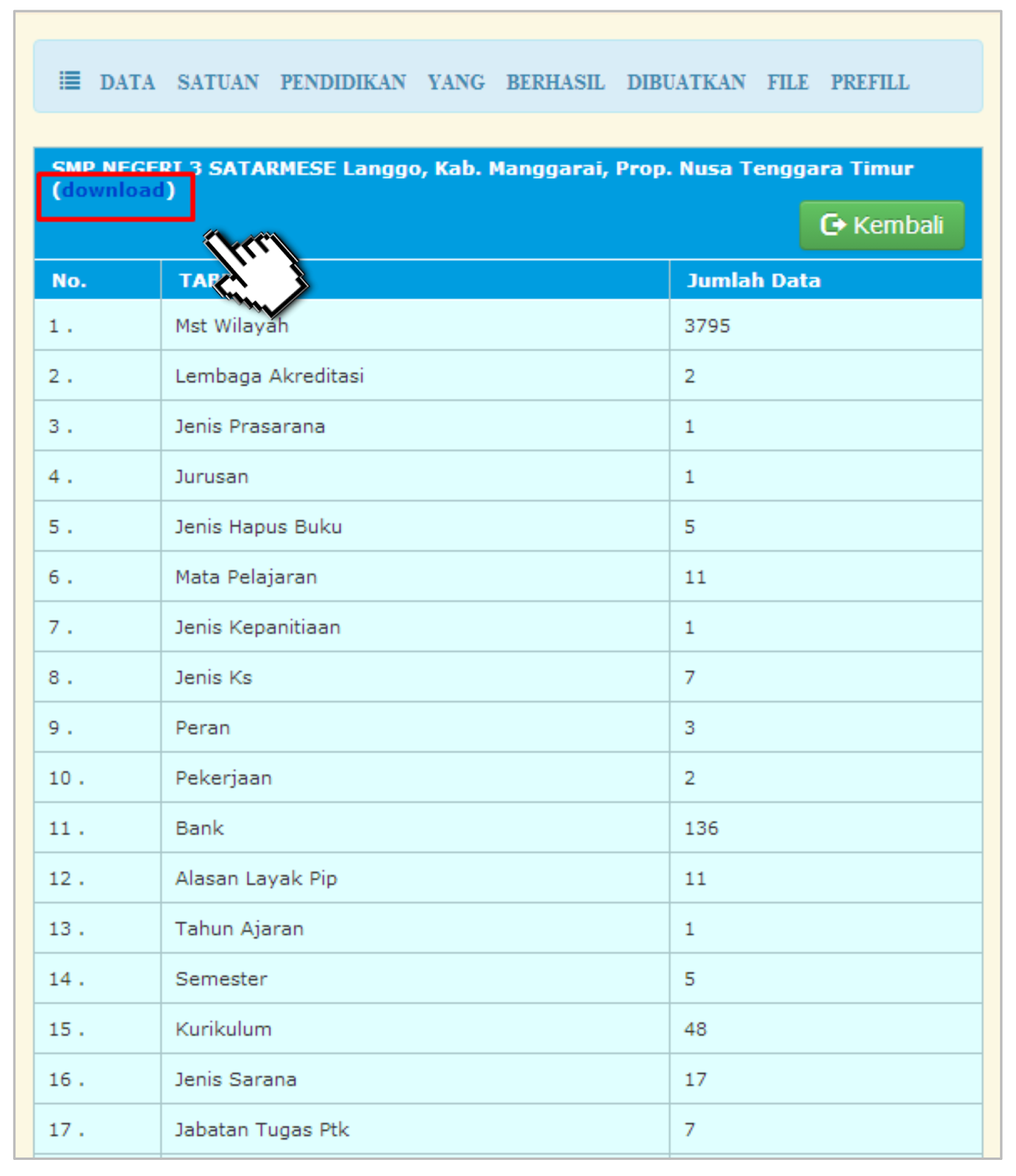
Task: Click the value 3 in the Peran row
Action: (x=690, y=728)
